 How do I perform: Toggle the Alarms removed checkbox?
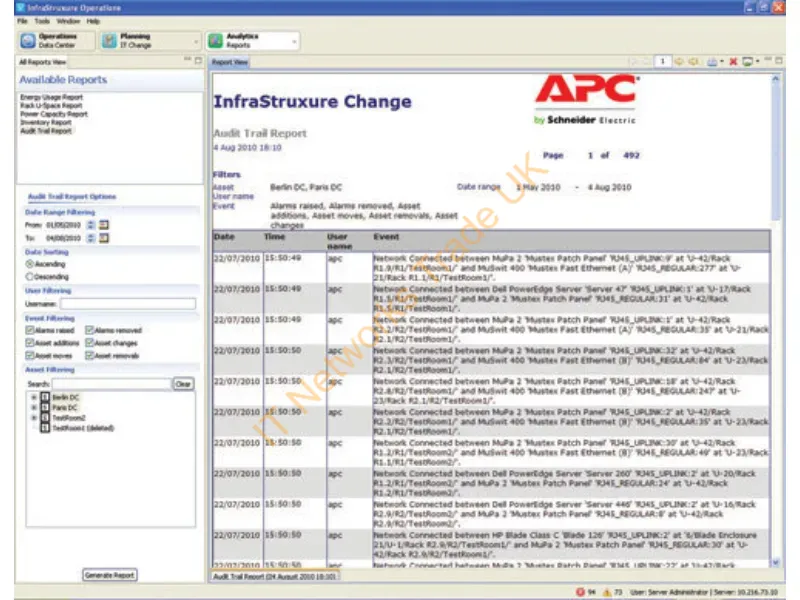(90, 330)
